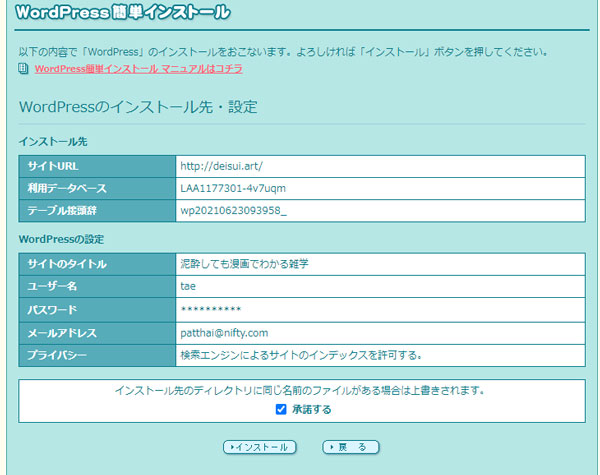Click the インストール button
This screenshot has height=475, width=600.
tap(260, 447)
